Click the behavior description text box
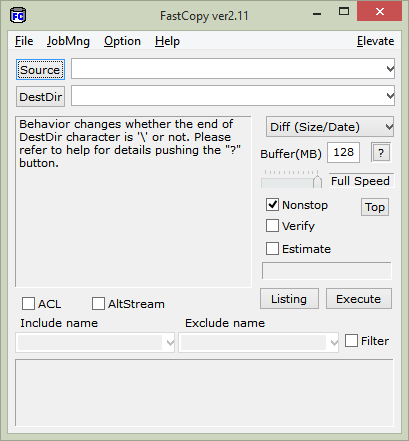 (133, 202)
